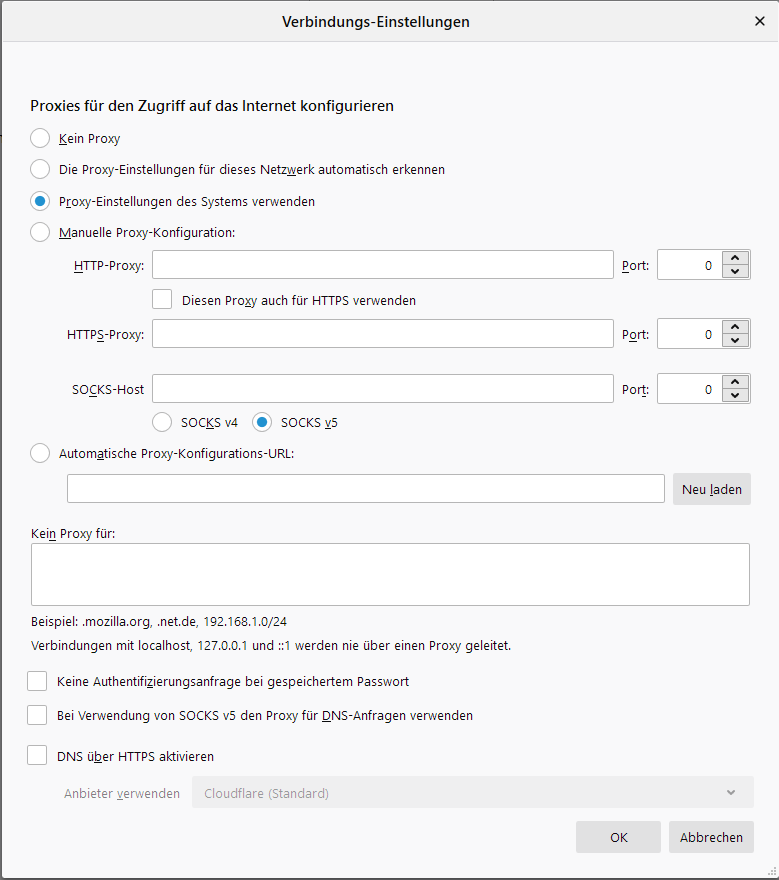Decrease HTTPS-Proxy port with down arrow

[736, 341]
